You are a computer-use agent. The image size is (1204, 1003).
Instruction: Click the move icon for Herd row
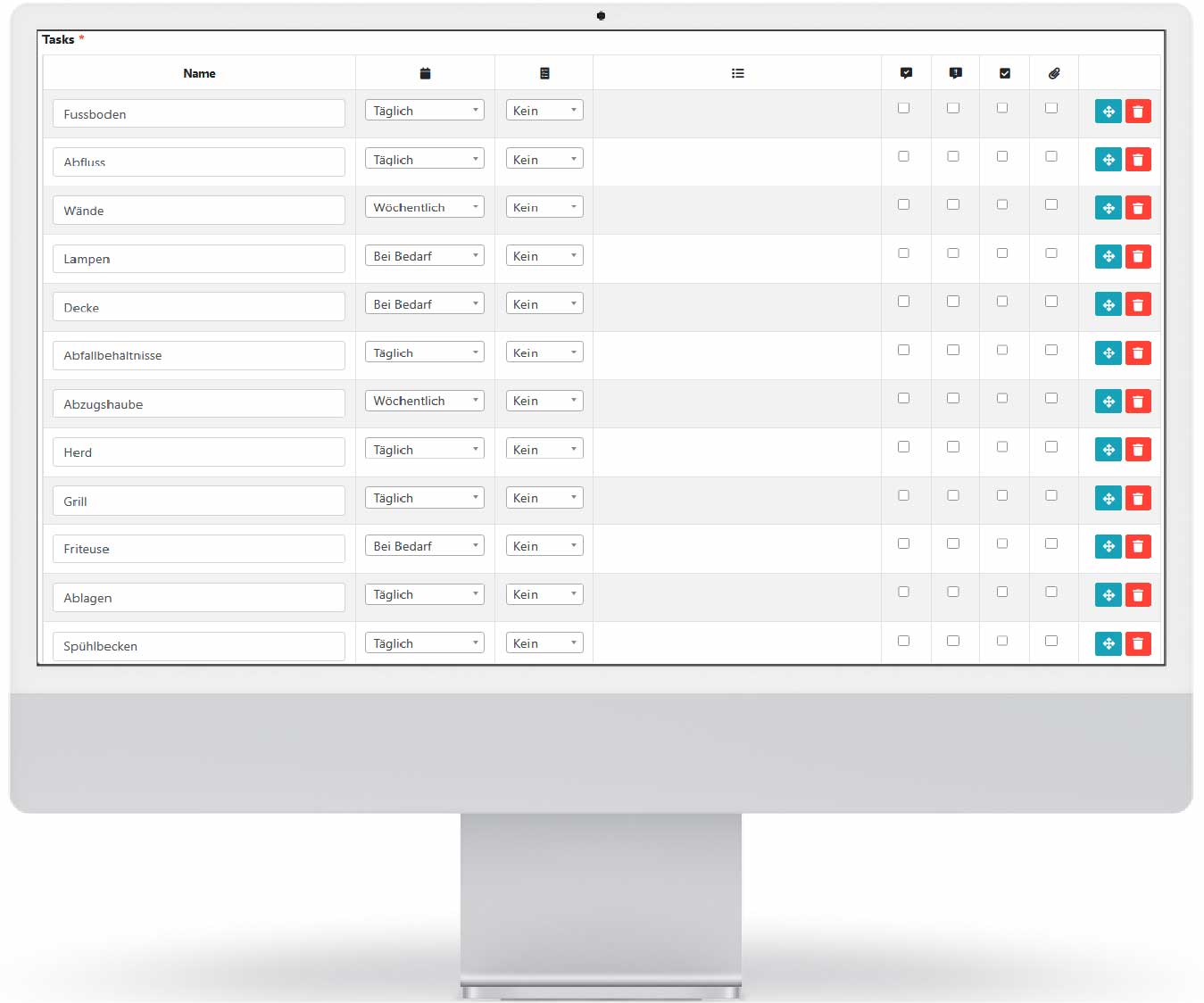tap(1108, 450)
